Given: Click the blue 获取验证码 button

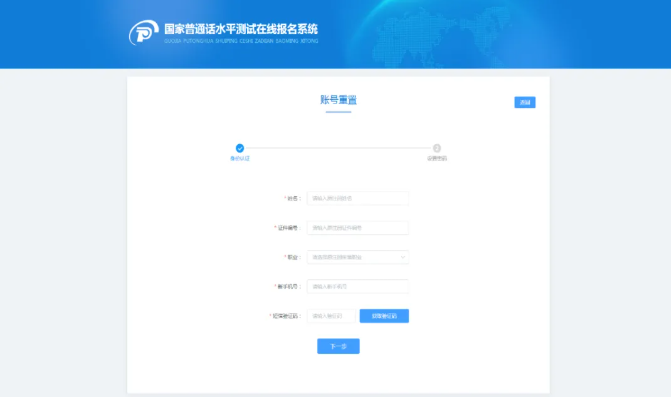Looking at the screenshot, I should point(384,316).
